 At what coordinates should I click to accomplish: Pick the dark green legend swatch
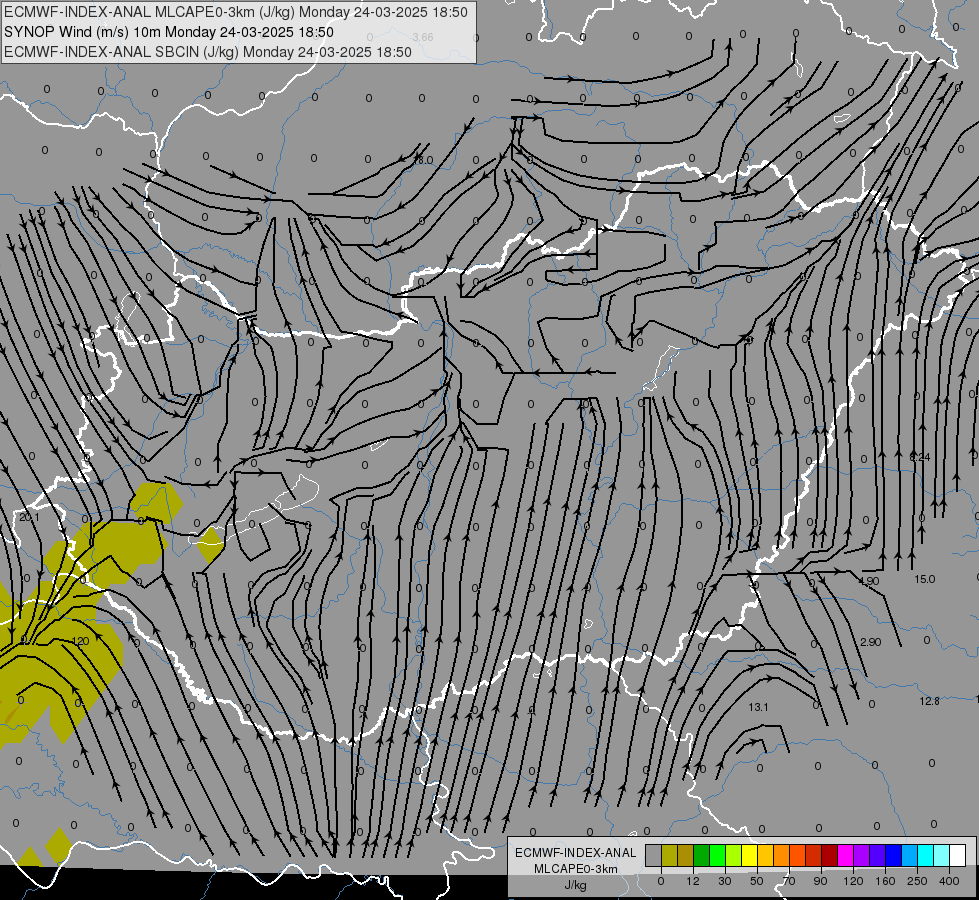[702, 856]
